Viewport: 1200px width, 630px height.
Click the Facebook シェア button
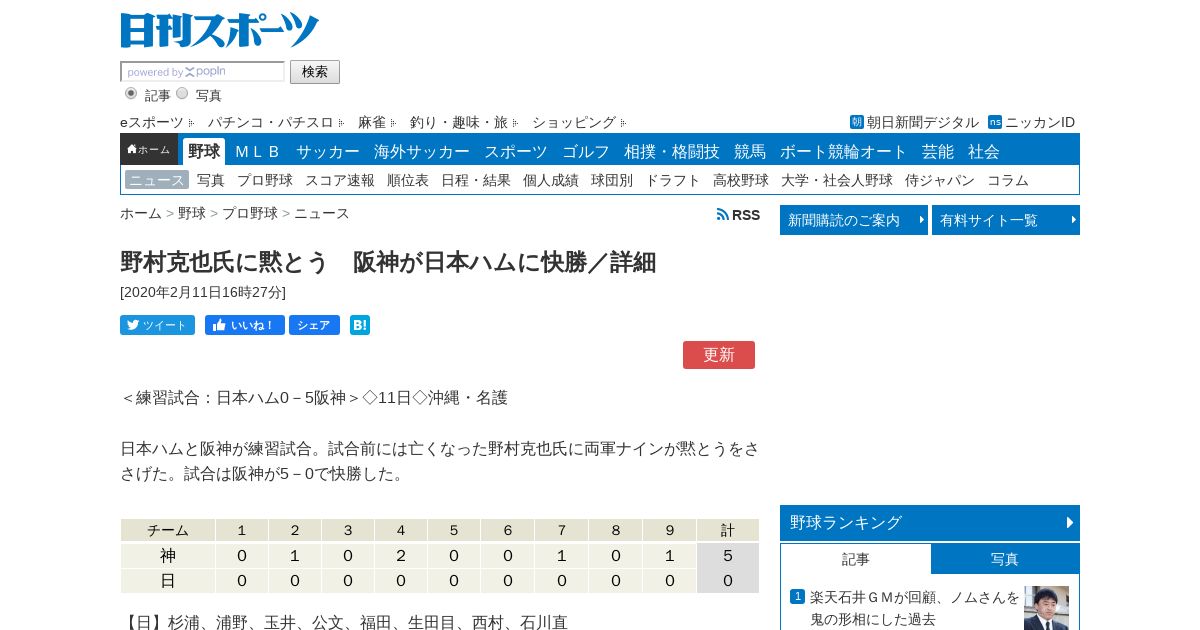click(314, 325)
